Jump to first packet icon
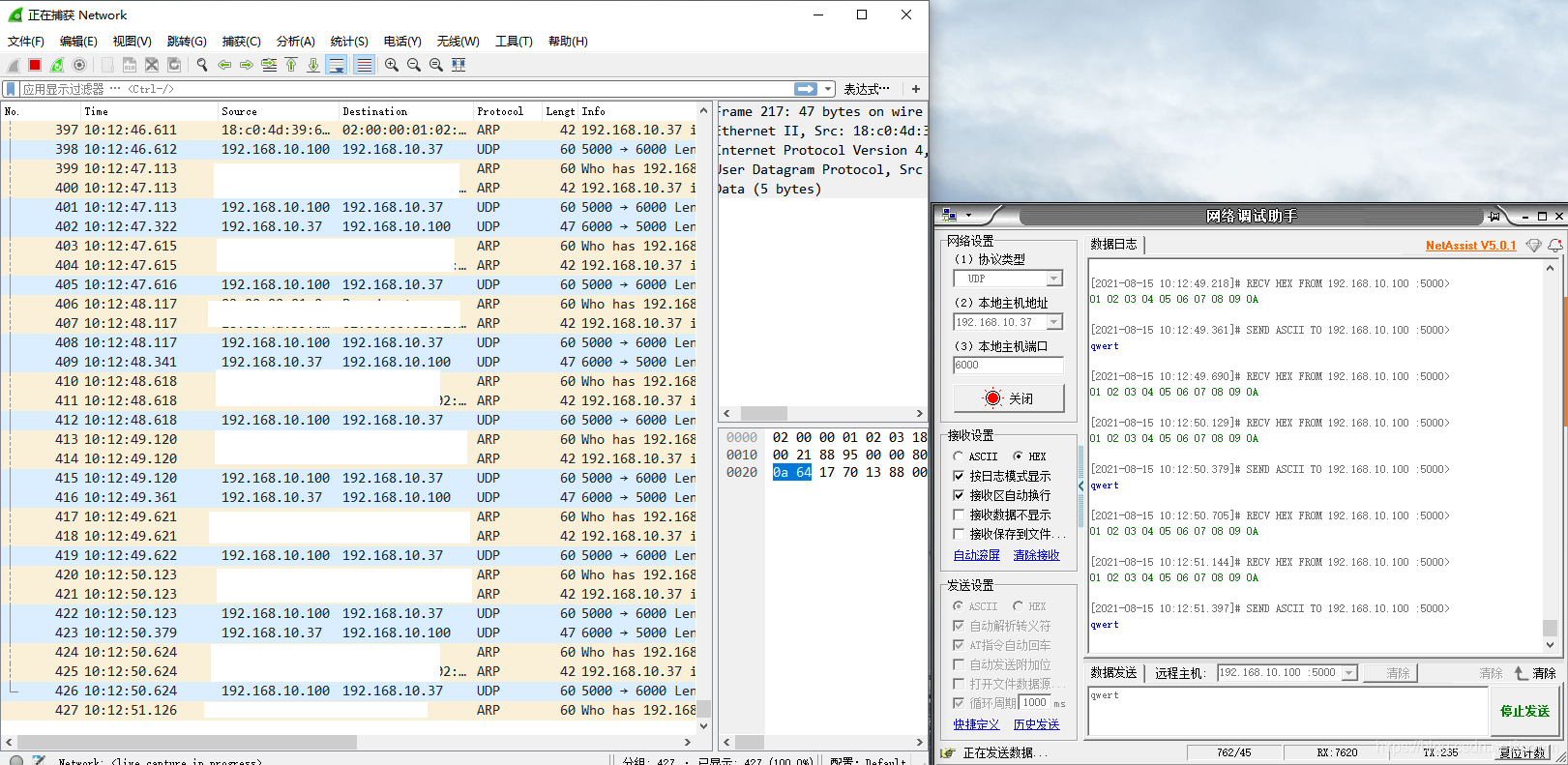This screenshot has width=1568, height=765. tap(291, 65)
